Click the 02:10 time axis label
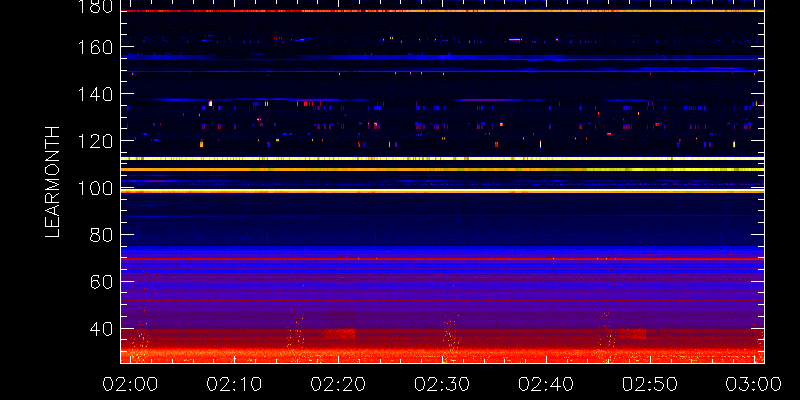800x400 pixels. point(234,384)
